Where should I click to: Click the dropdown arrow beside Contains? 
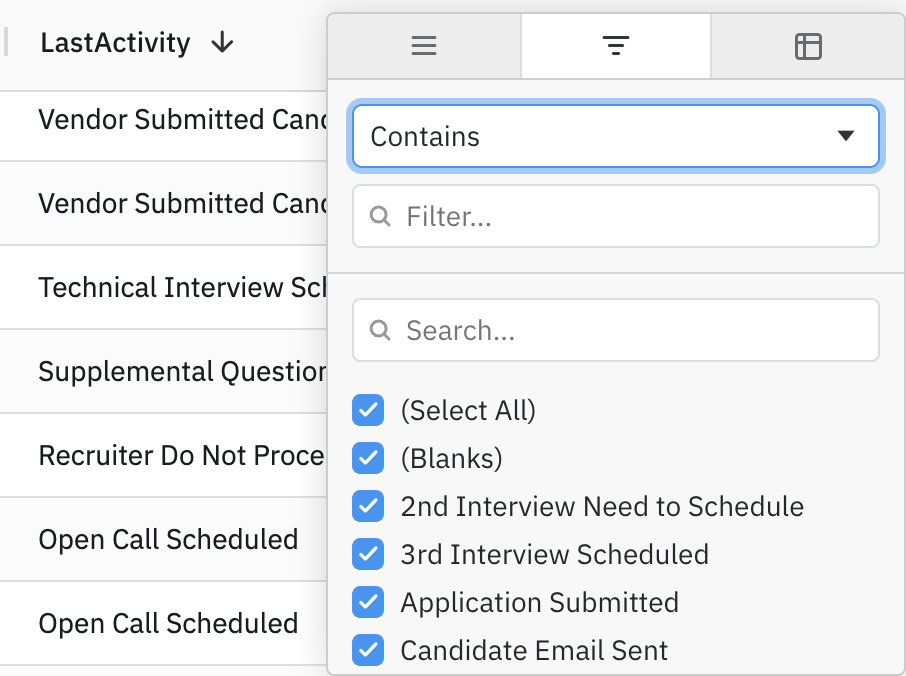click(x=846, y=136)
